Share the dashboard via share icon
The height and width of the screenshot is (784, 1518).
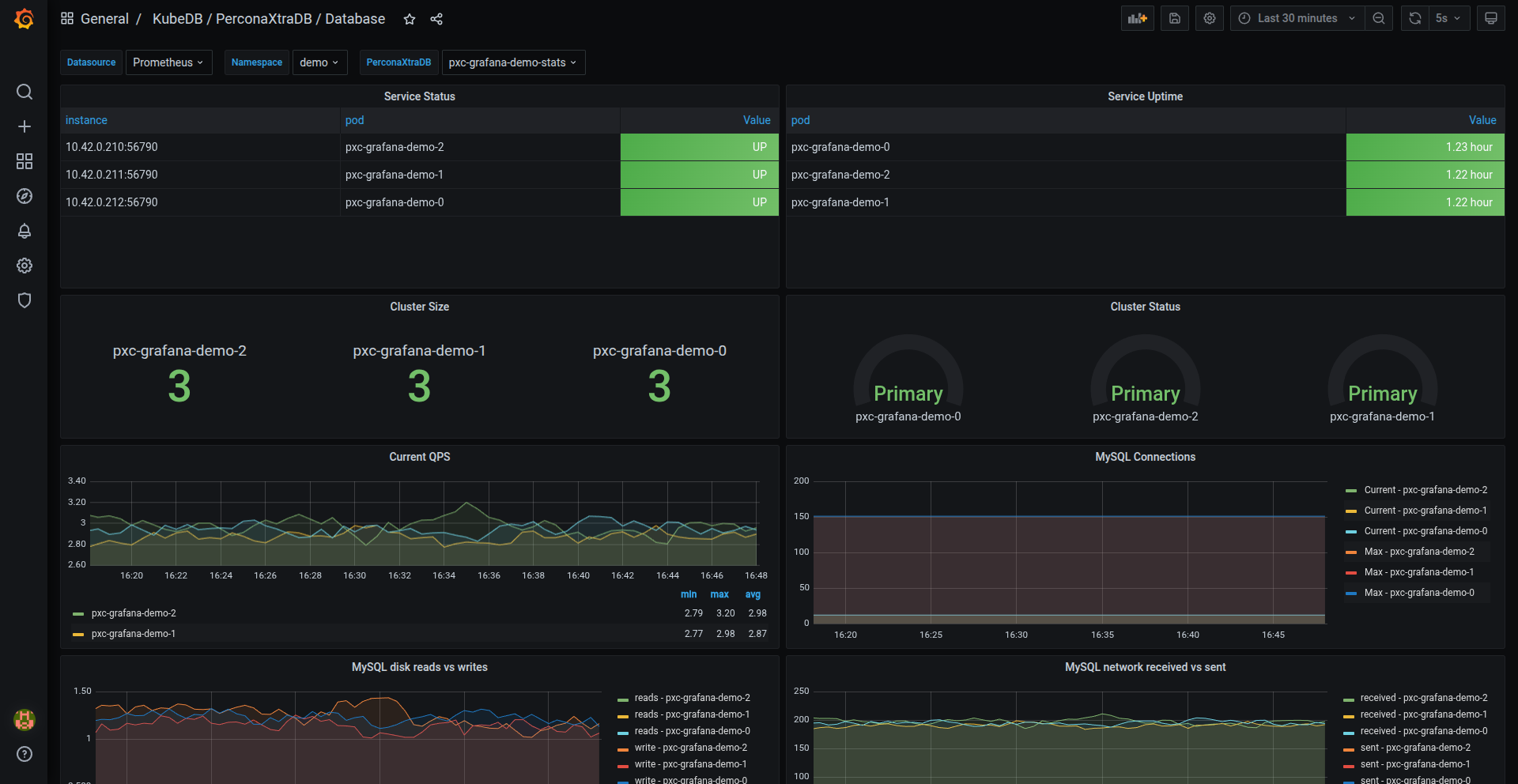point(436,19)
